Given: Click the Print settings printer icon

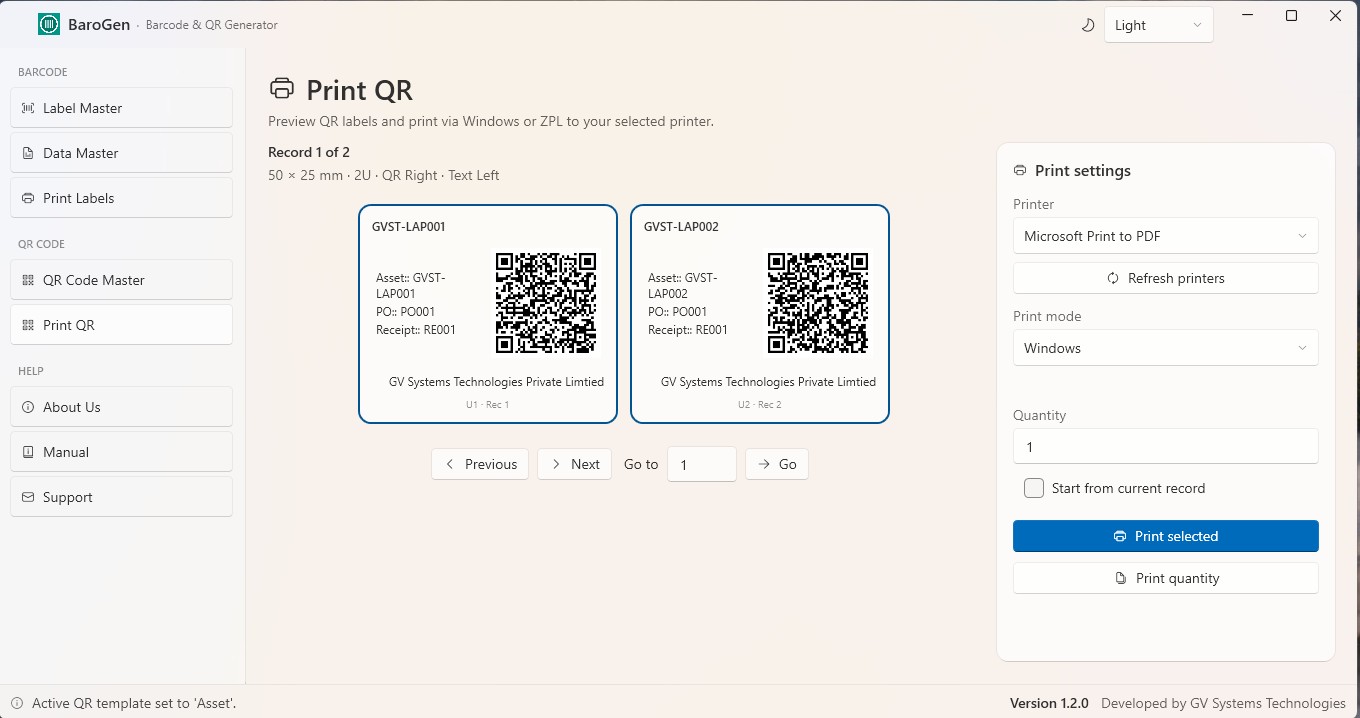Looking at the screenshot, I should pos(1020,171).
